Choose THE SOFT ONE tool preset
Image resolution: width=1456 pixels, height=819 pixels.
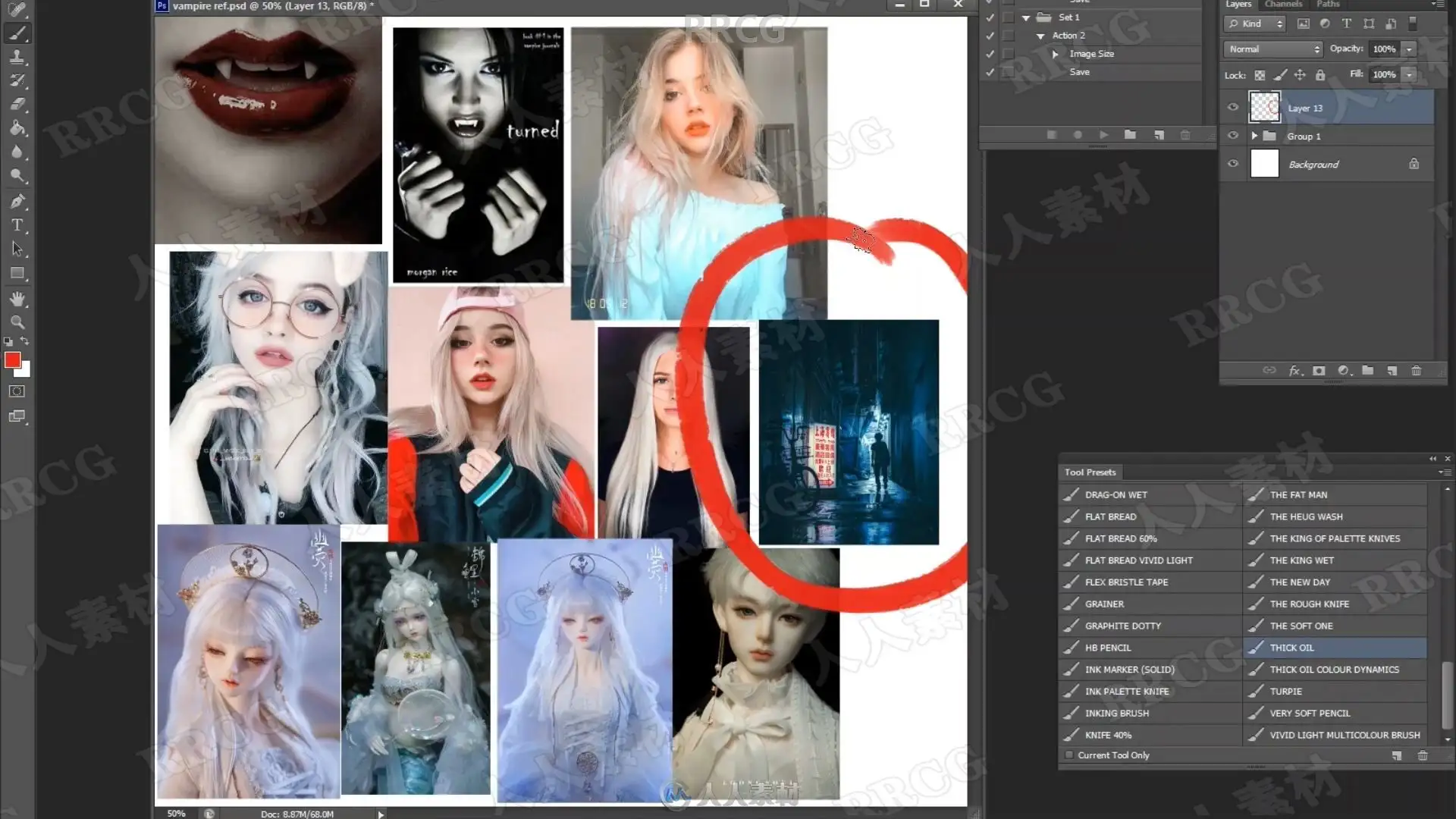click(x=1301, y=626)
